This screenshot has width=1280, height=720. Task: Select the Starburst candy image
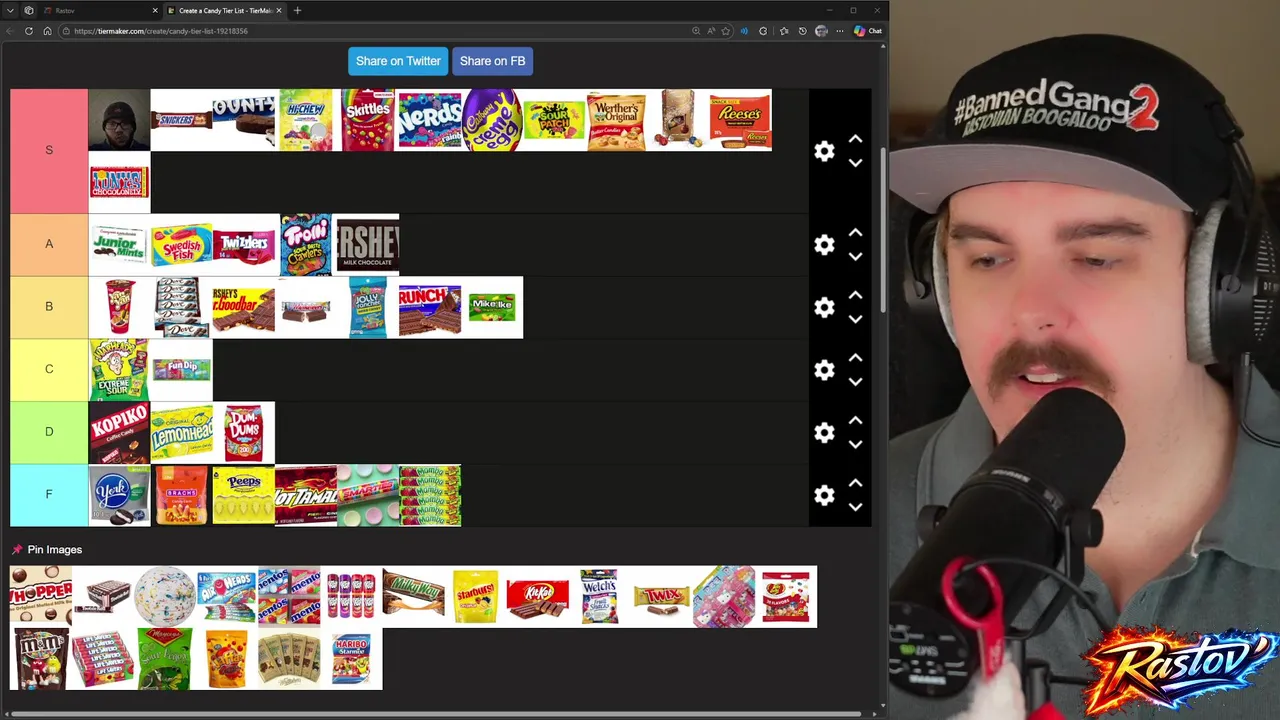[475, 597]
